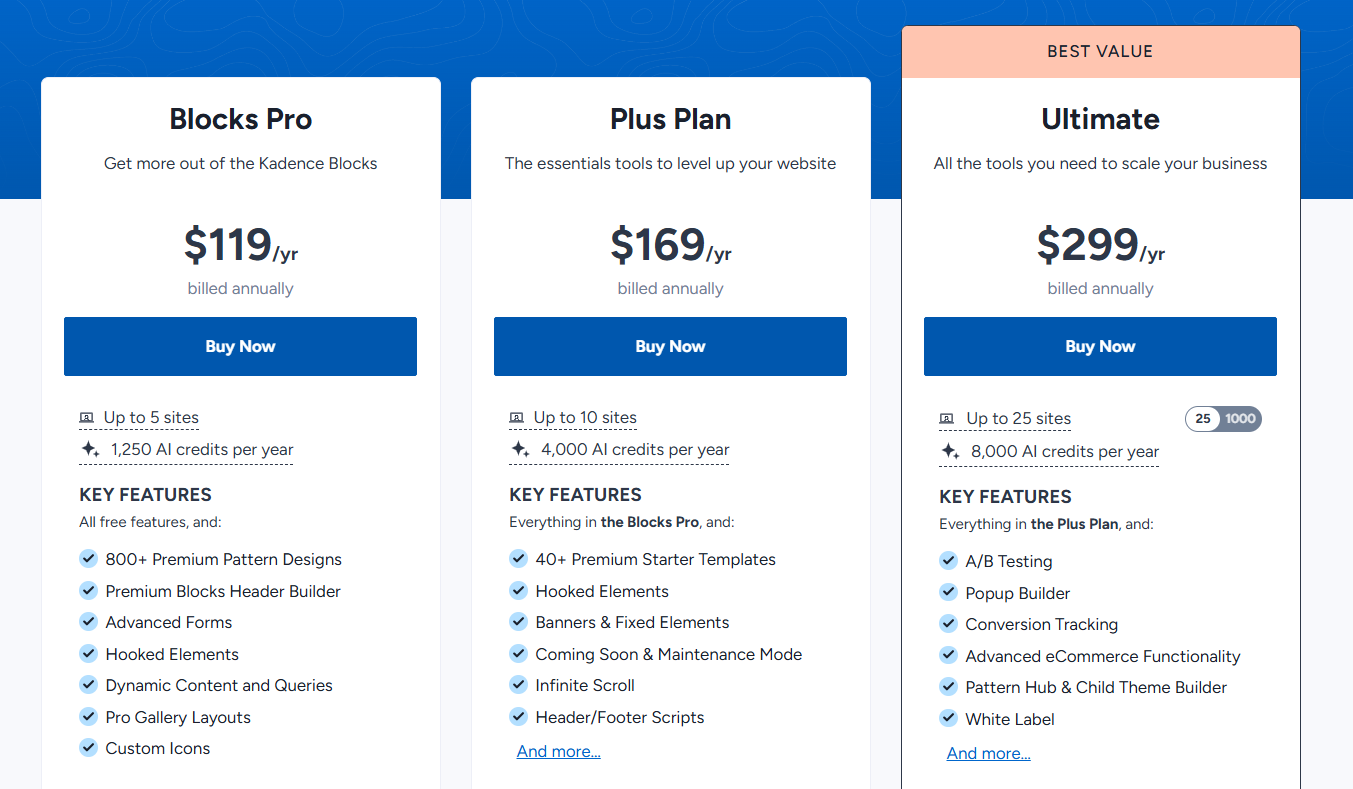Click the laptop icon next to Up to 10 sites
This screenshot has width=1353, height=789.
click(518, 417)
